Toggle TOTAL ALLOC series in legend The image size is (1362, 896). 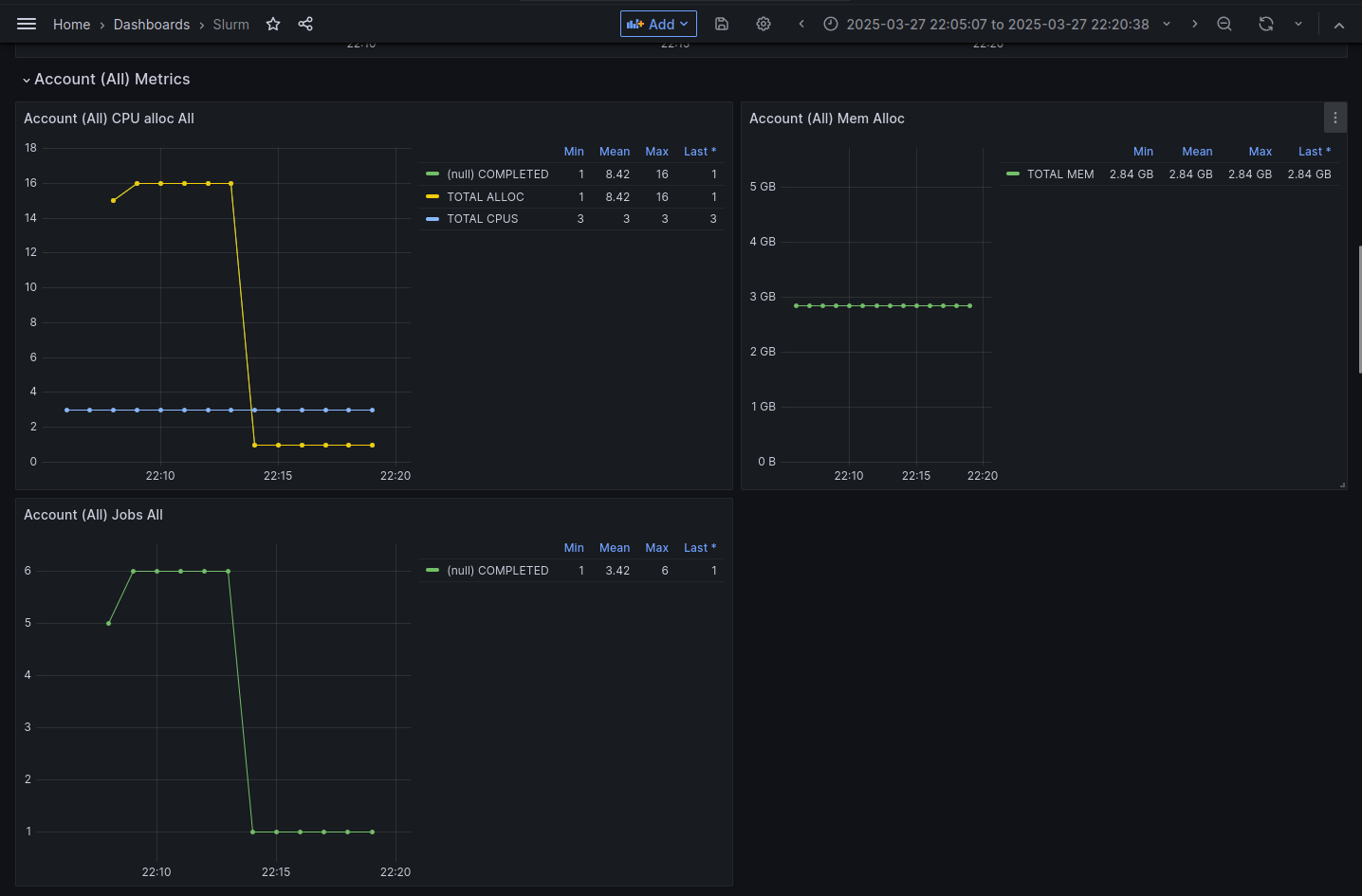pyautogui.click(x=485, y=197)
